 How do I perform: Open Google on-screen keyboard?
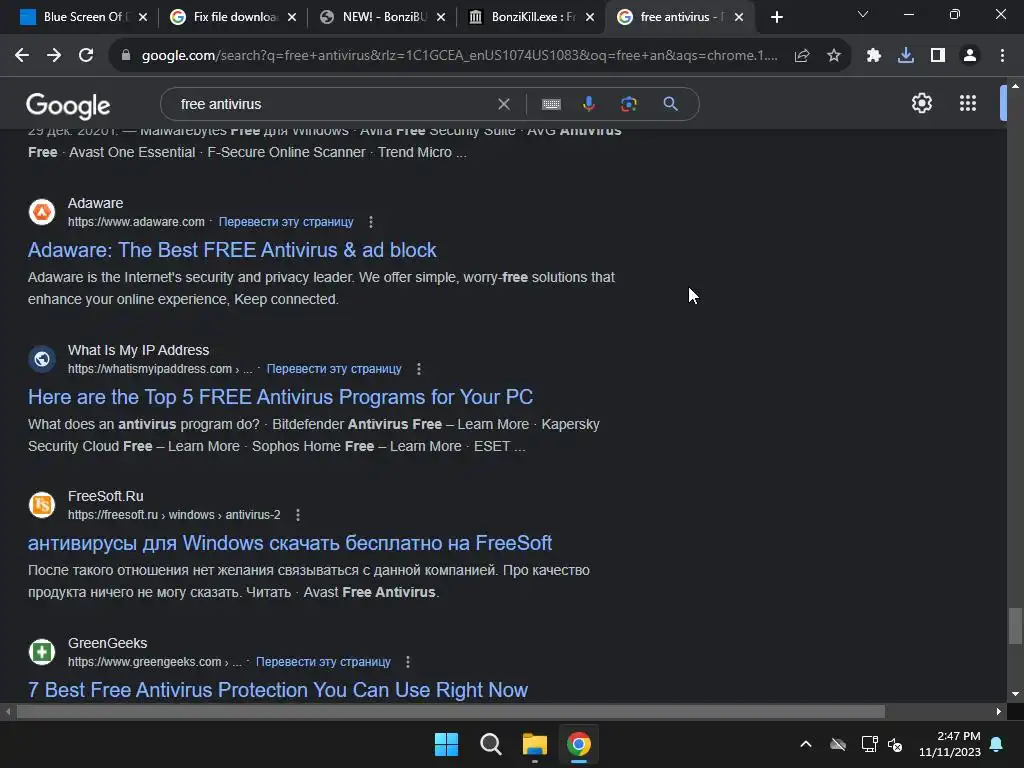pos(551,104)
